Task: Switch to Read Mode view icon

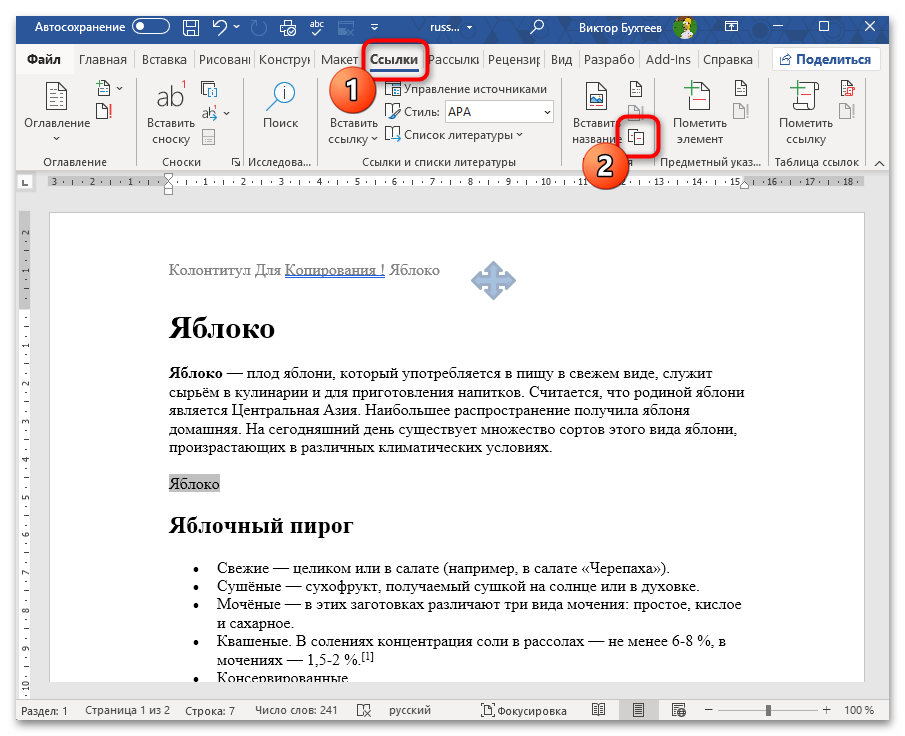Action: pyautogui.click(x=599, y=710)
